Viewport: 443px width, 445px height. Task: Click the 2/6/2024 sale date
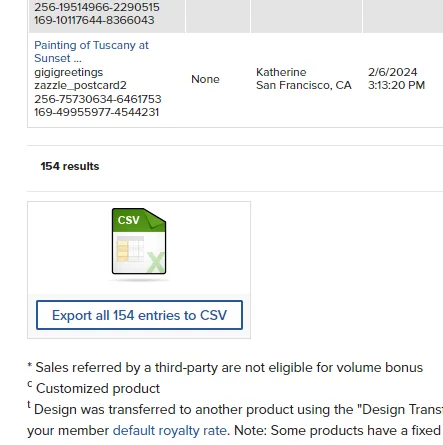tap(392, 72)
